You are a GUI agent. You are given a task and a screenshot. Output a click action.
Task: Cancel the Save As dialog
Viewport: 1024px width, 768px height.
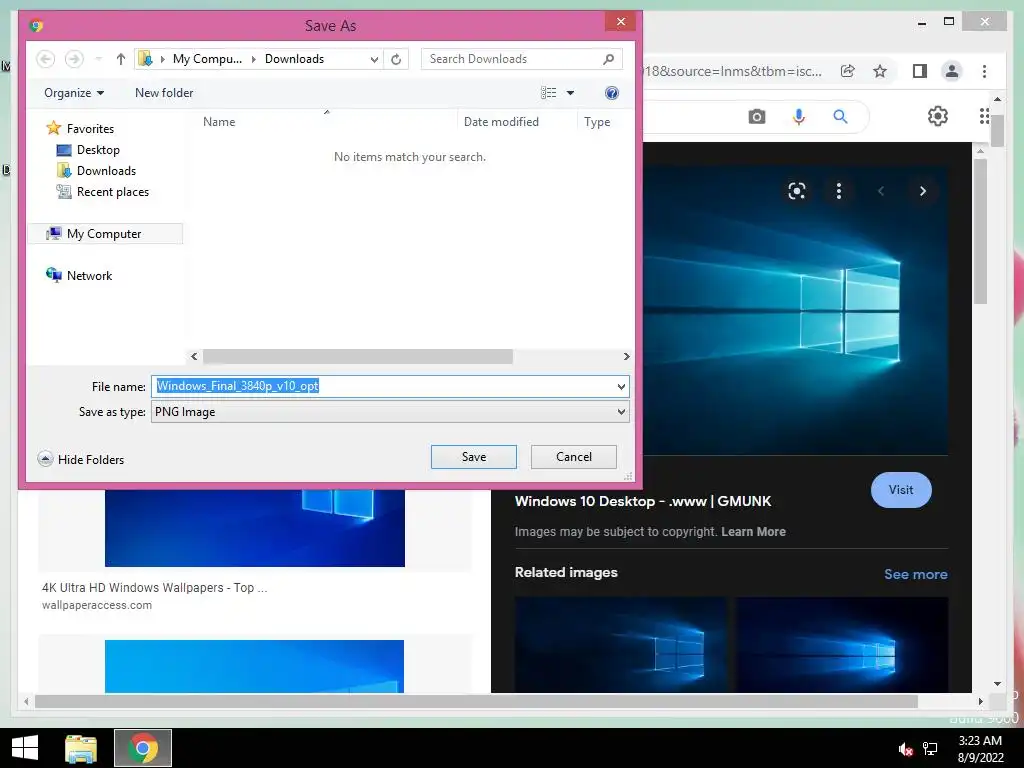pyautogui.click(x=573, y=456)
